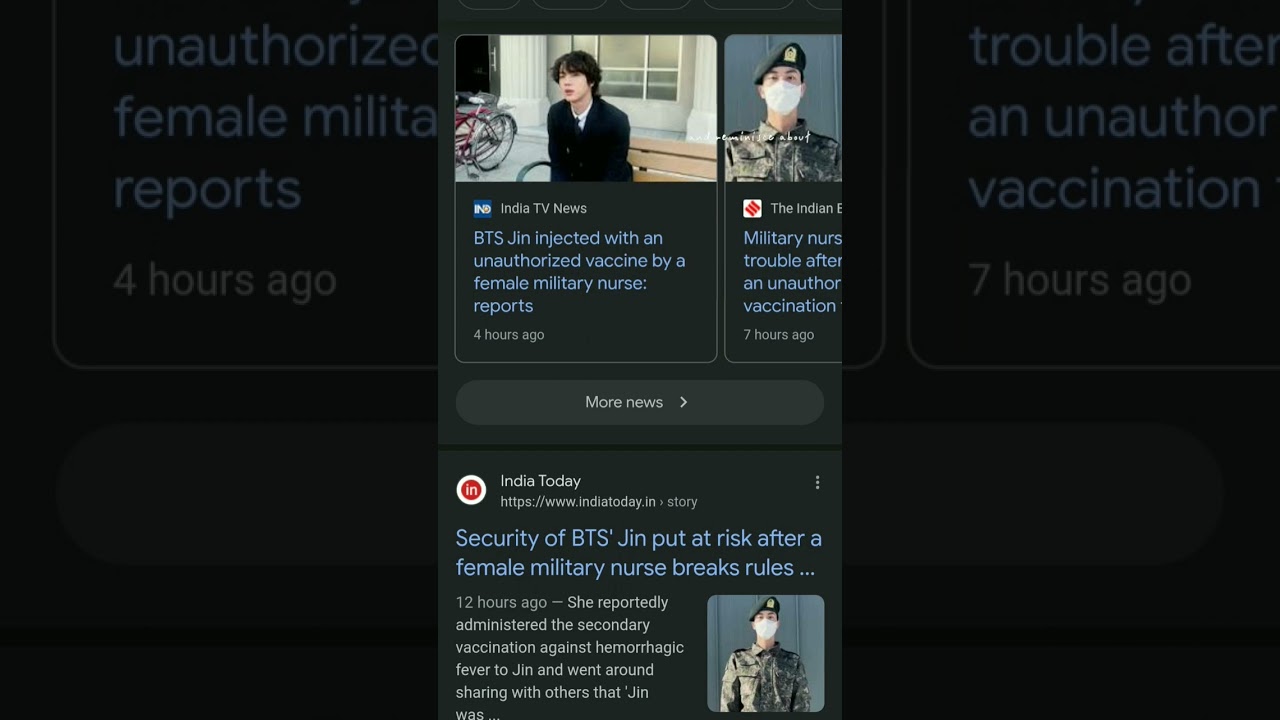
Task: Open 'BTS Jin injected with an unauthorized vaccine' headline
Action: click(580, 272)
